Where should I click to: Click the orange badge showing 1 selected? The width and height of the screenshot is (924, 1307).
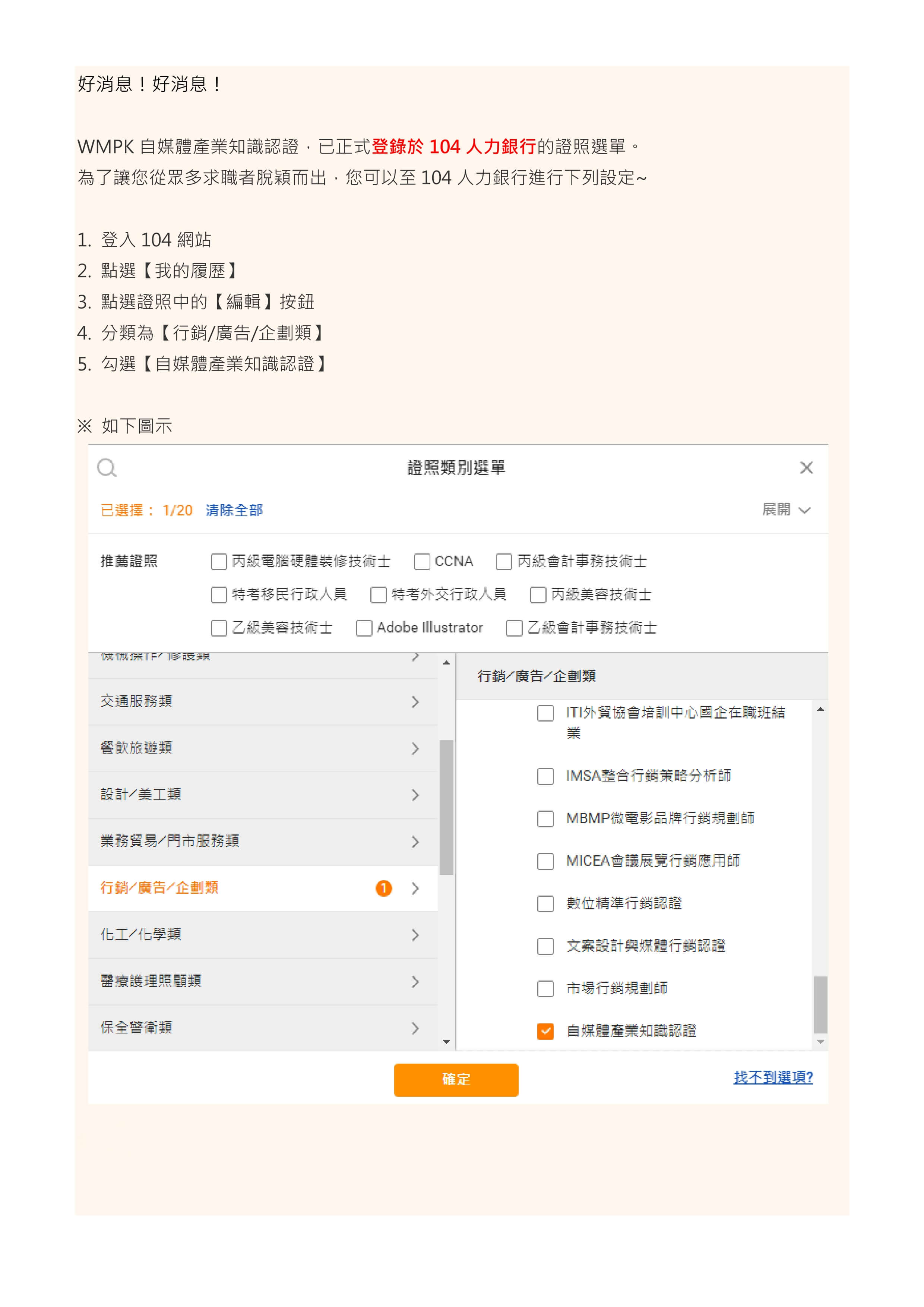click(x=384, y=888)
